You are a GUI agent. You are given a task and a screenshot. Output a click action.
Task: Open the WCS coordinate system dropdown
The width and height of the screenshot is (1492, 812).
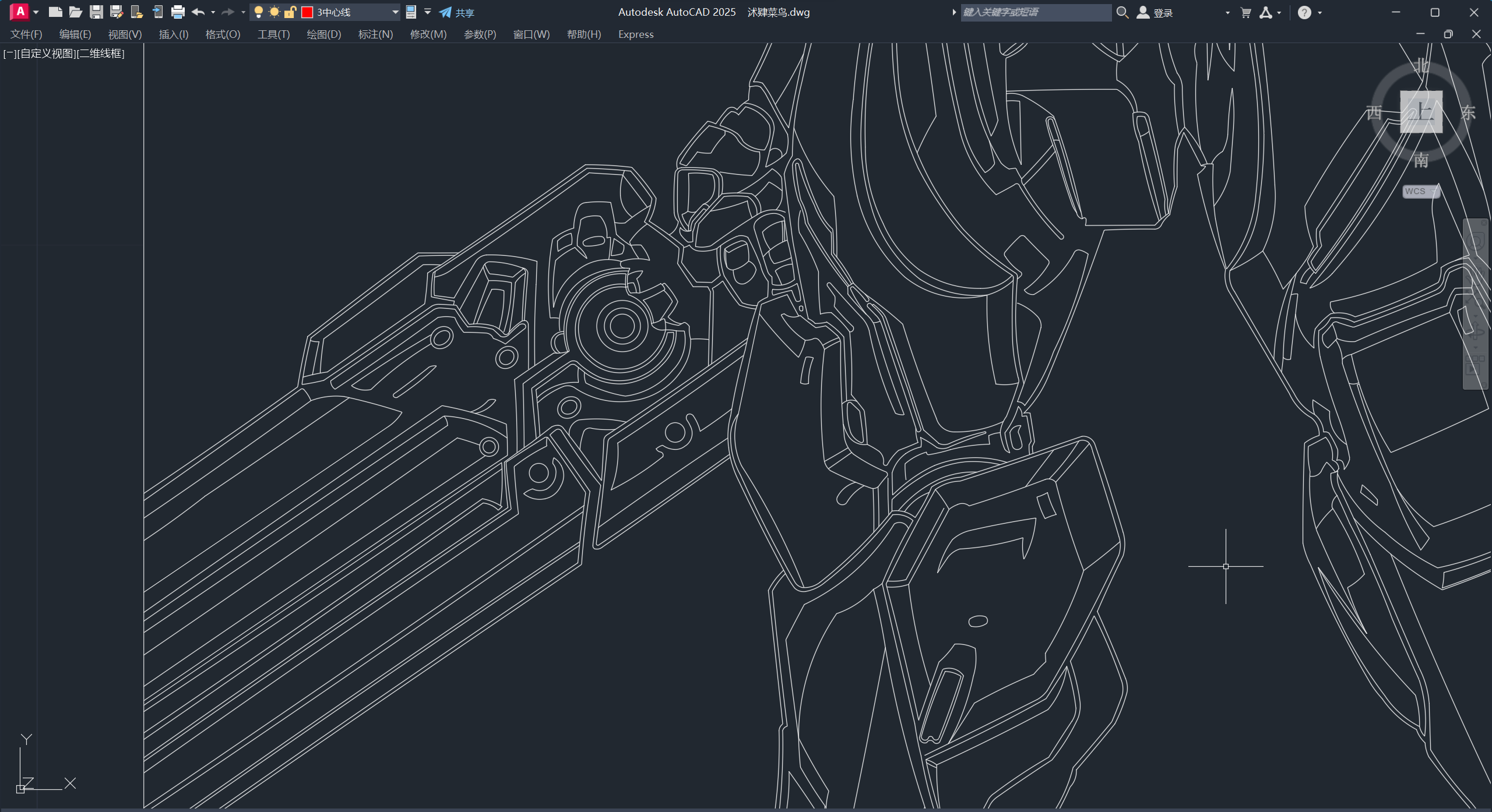point(1421,191)
